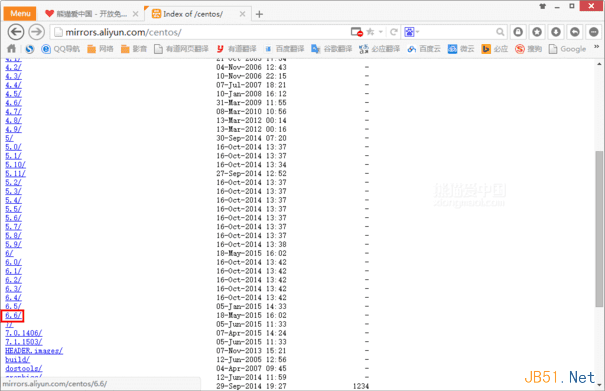
Task: Click the scrollbar down arrow
Action: pyautogui.click(x=599, y=385)
